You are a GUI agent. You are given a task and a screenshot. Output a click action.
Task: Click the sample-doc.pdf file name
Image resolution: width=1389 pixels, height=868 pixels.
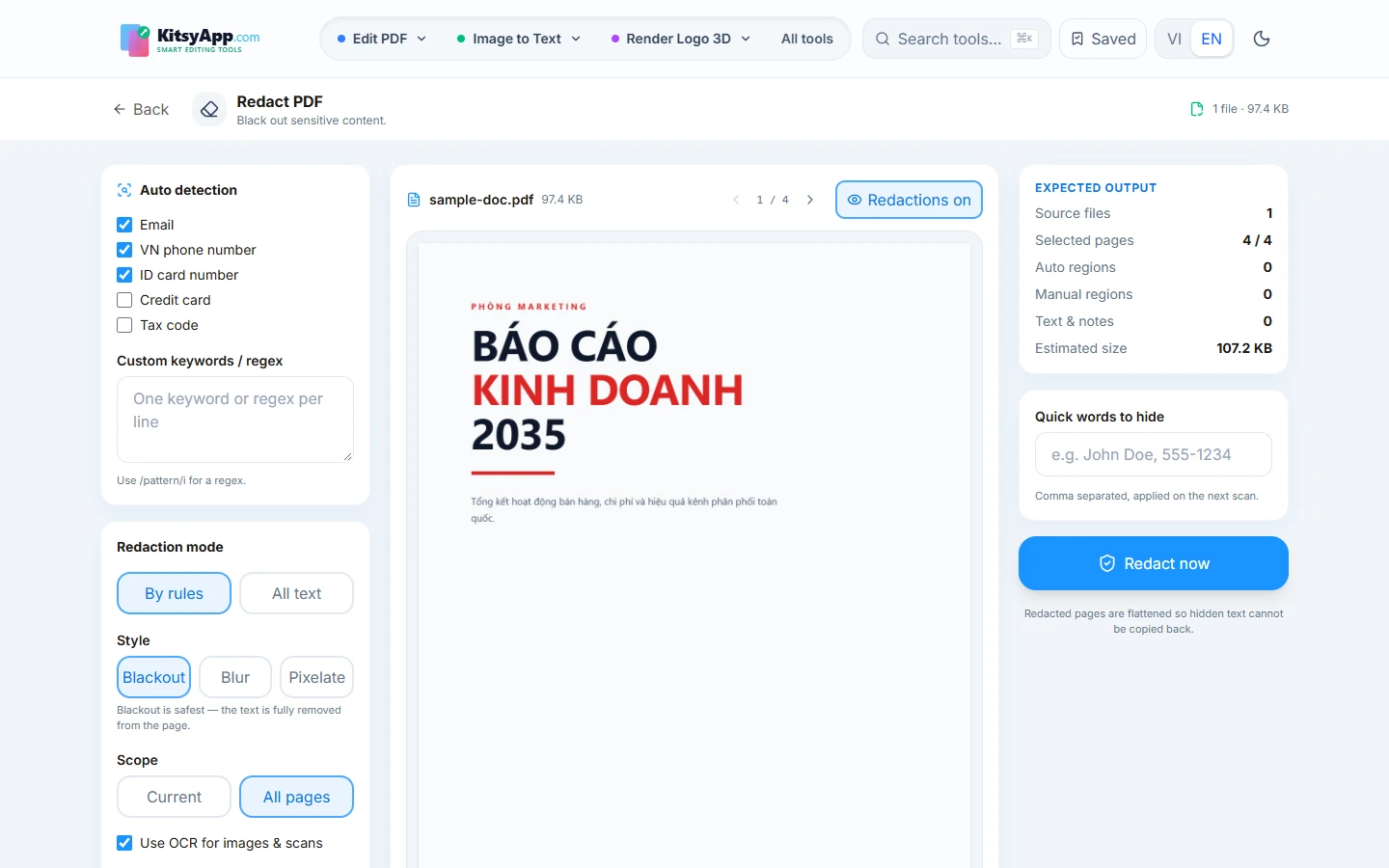[x=481, y=200]
